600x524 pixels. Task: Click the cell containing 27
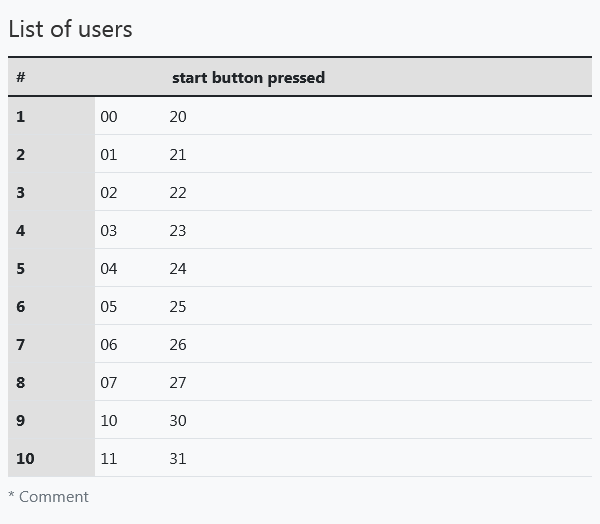coord(378,382)
